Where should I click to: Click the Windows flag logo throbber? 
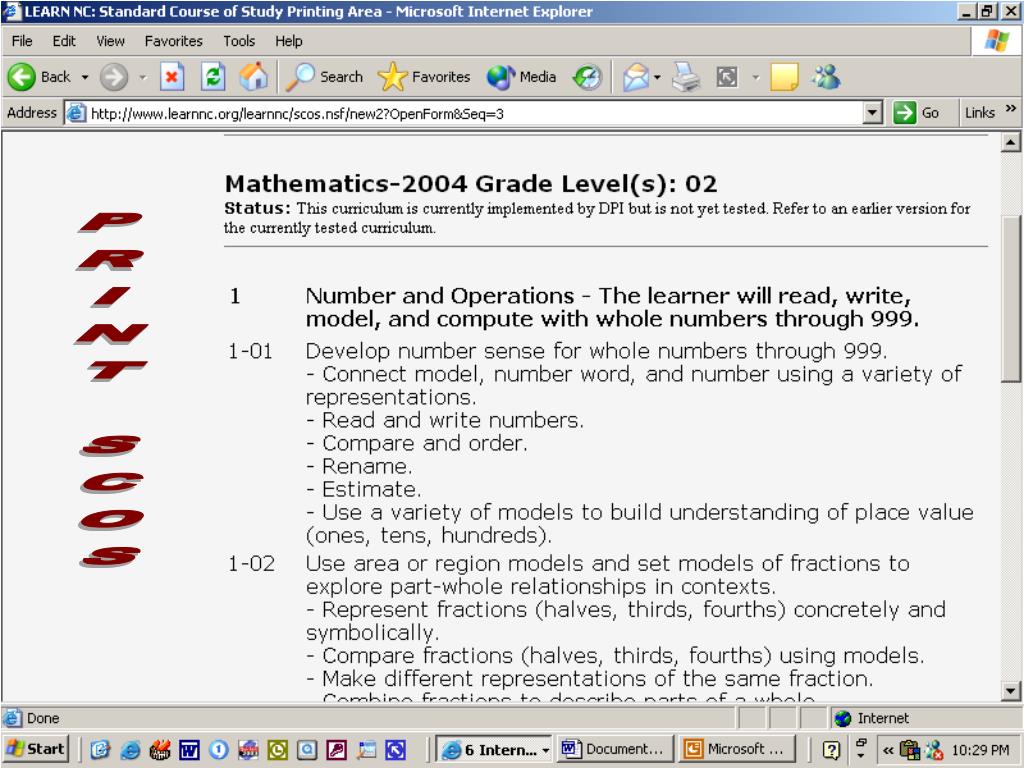[996, 40]
